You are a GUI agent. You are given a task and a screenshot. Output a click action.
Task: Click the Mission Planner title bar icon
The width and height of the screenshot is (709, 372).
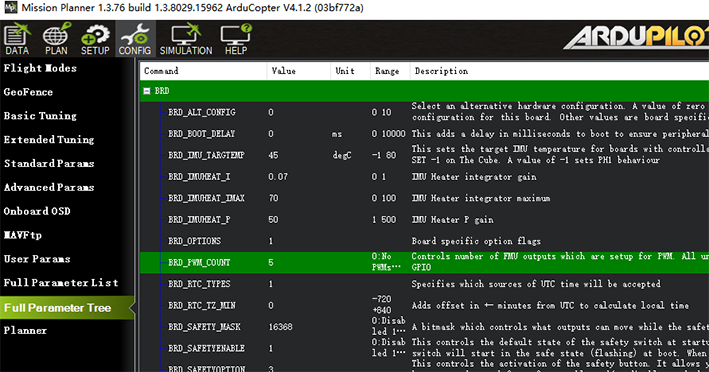[x=10, y=8]
